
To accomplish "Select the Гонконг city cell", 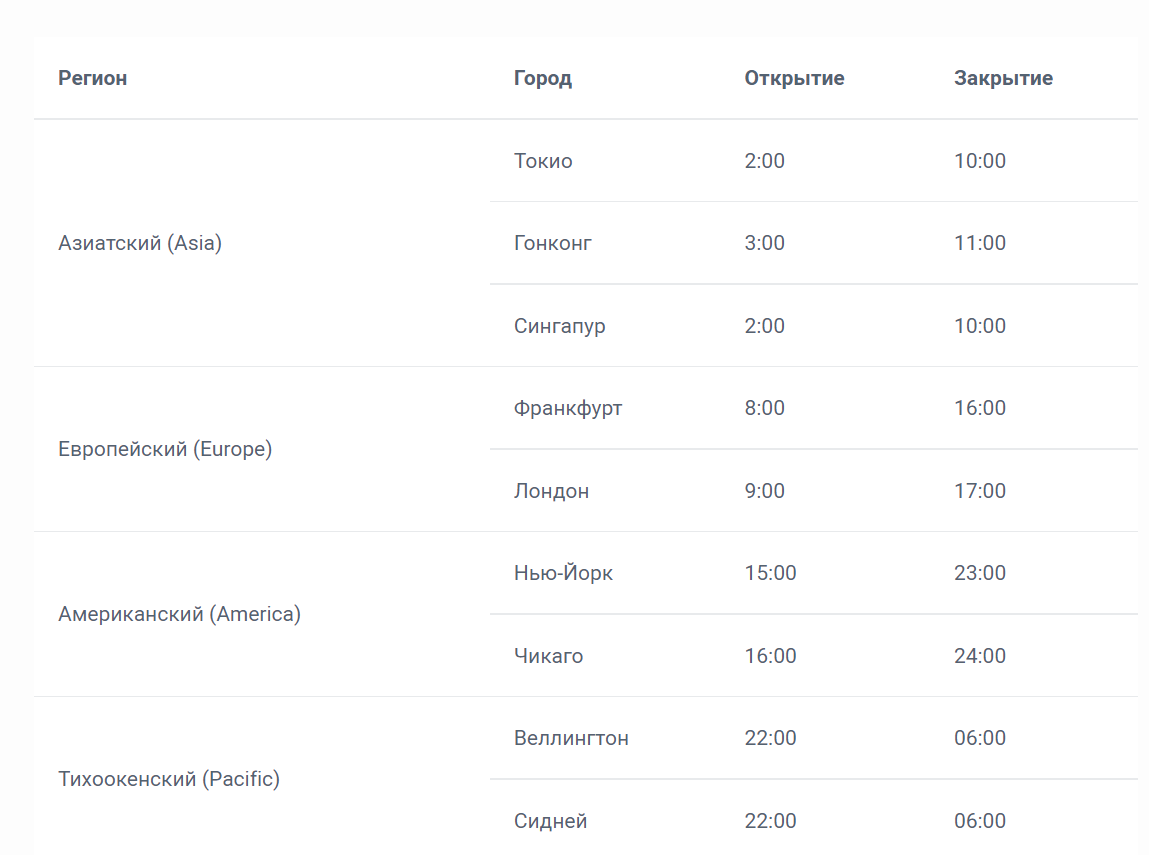I will (x=553, y=243).
